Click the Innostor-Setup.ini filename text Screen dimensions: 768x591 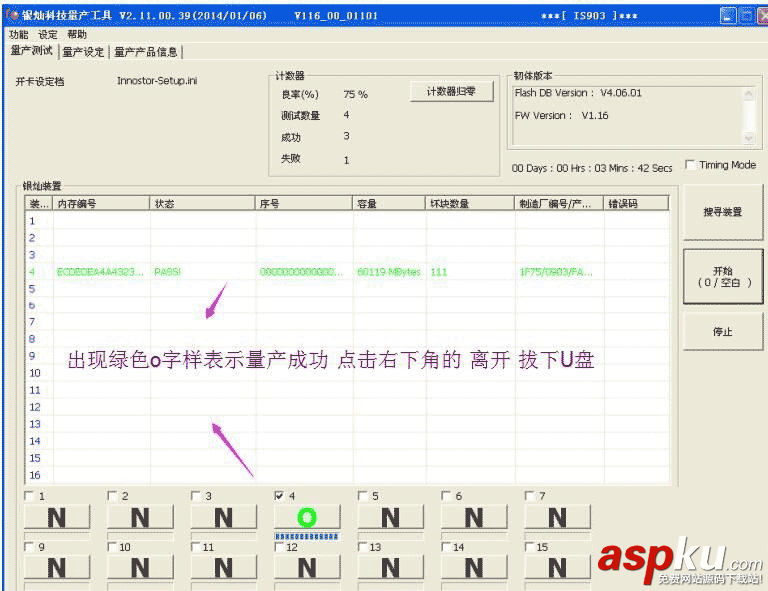click(x=157, y=81)
